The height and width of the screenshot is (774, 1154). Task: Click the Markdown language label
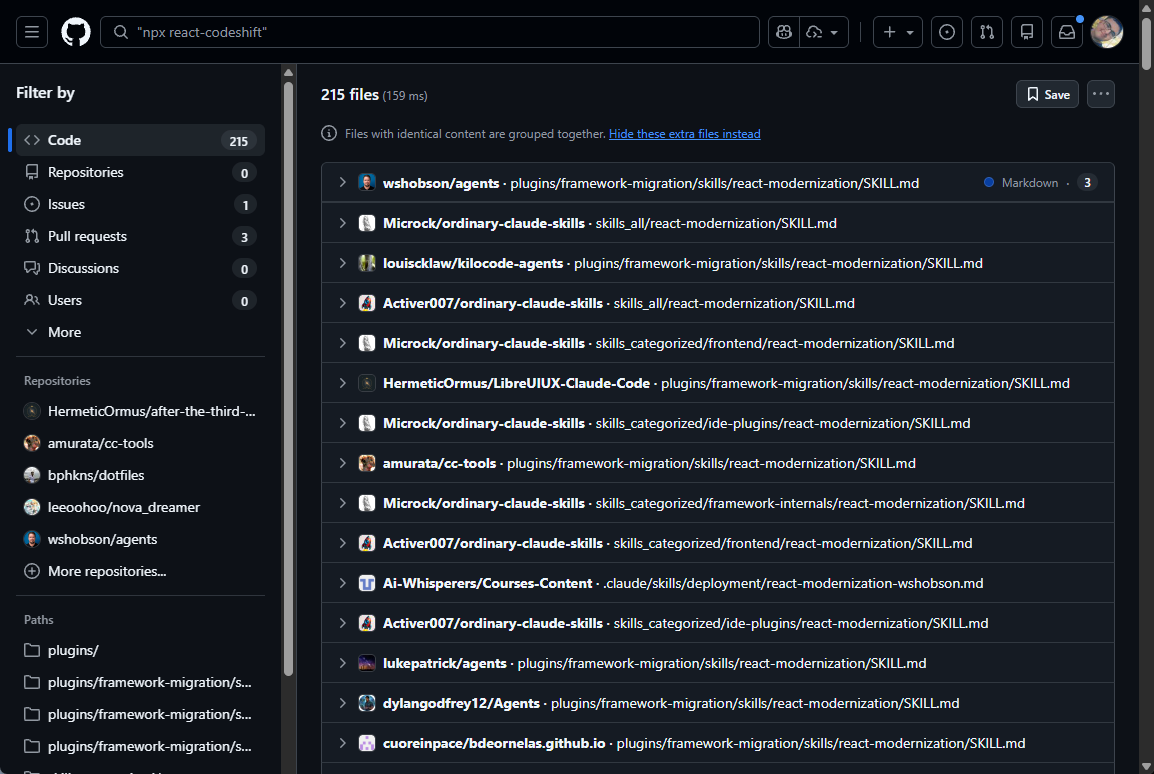(x=1029, y=182)
